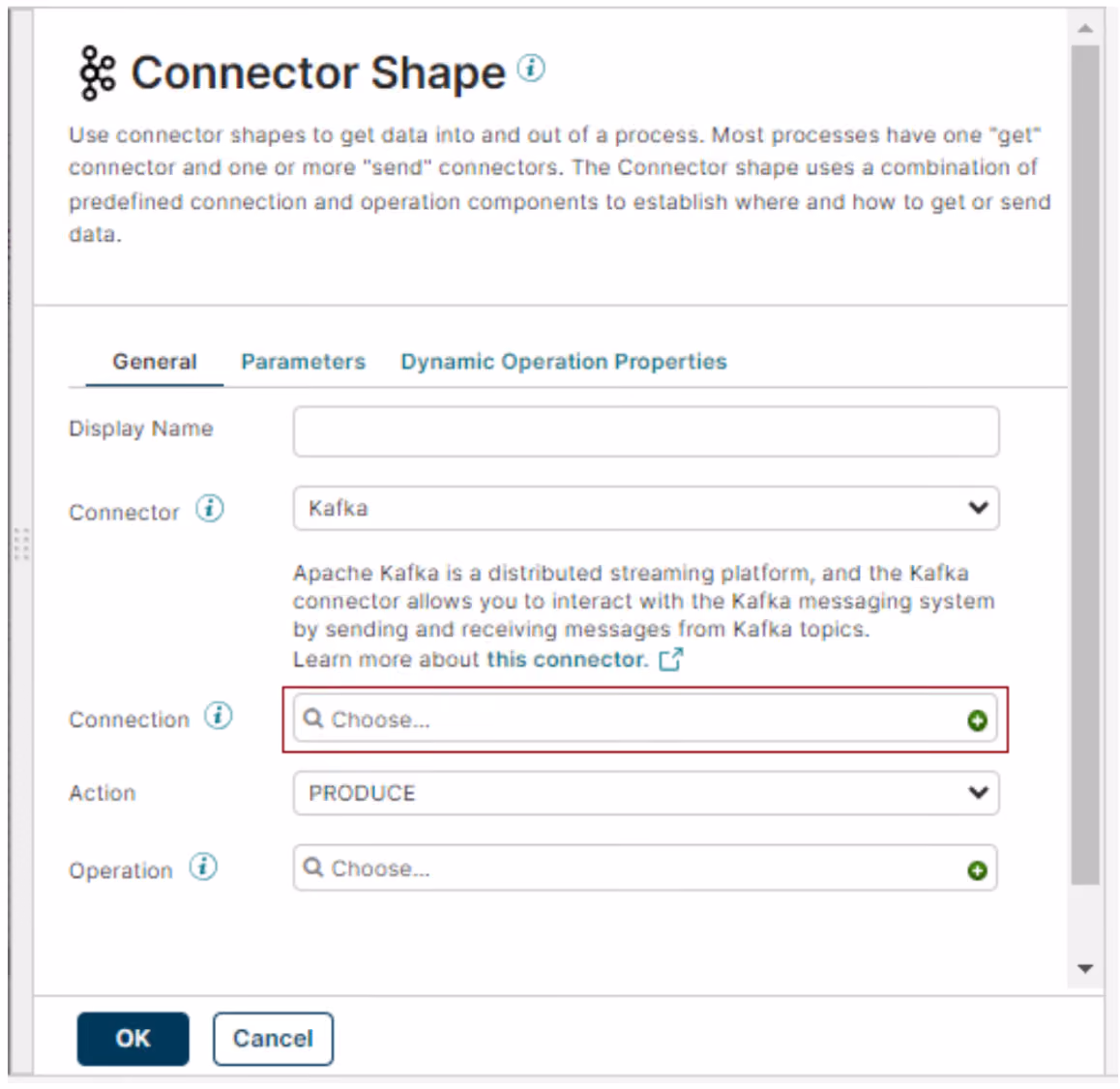
Task: Click search magnifier in Operation field
Action: coord(312,867)
